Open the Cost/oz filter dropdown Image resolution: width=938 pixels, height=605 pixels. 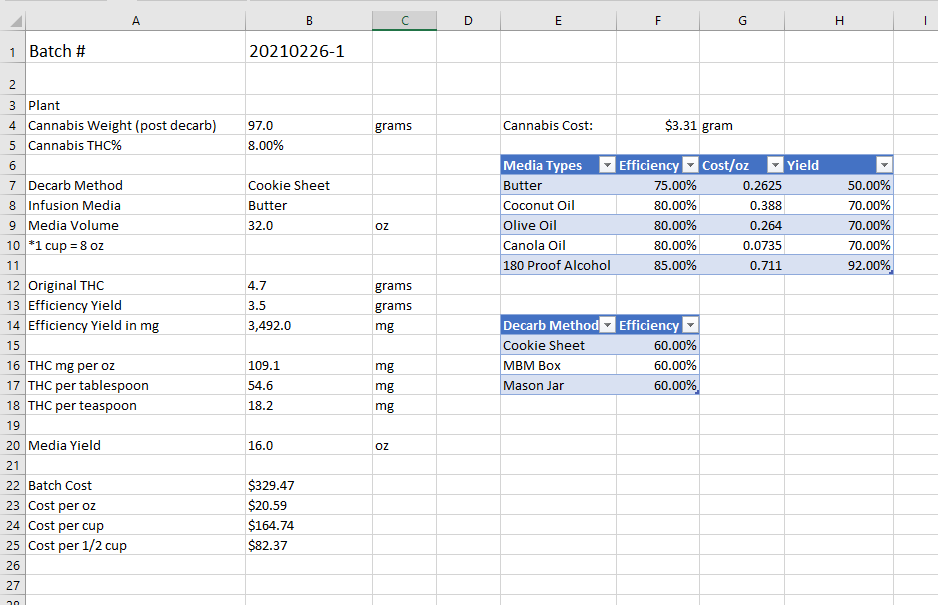(x=775, y=165)
